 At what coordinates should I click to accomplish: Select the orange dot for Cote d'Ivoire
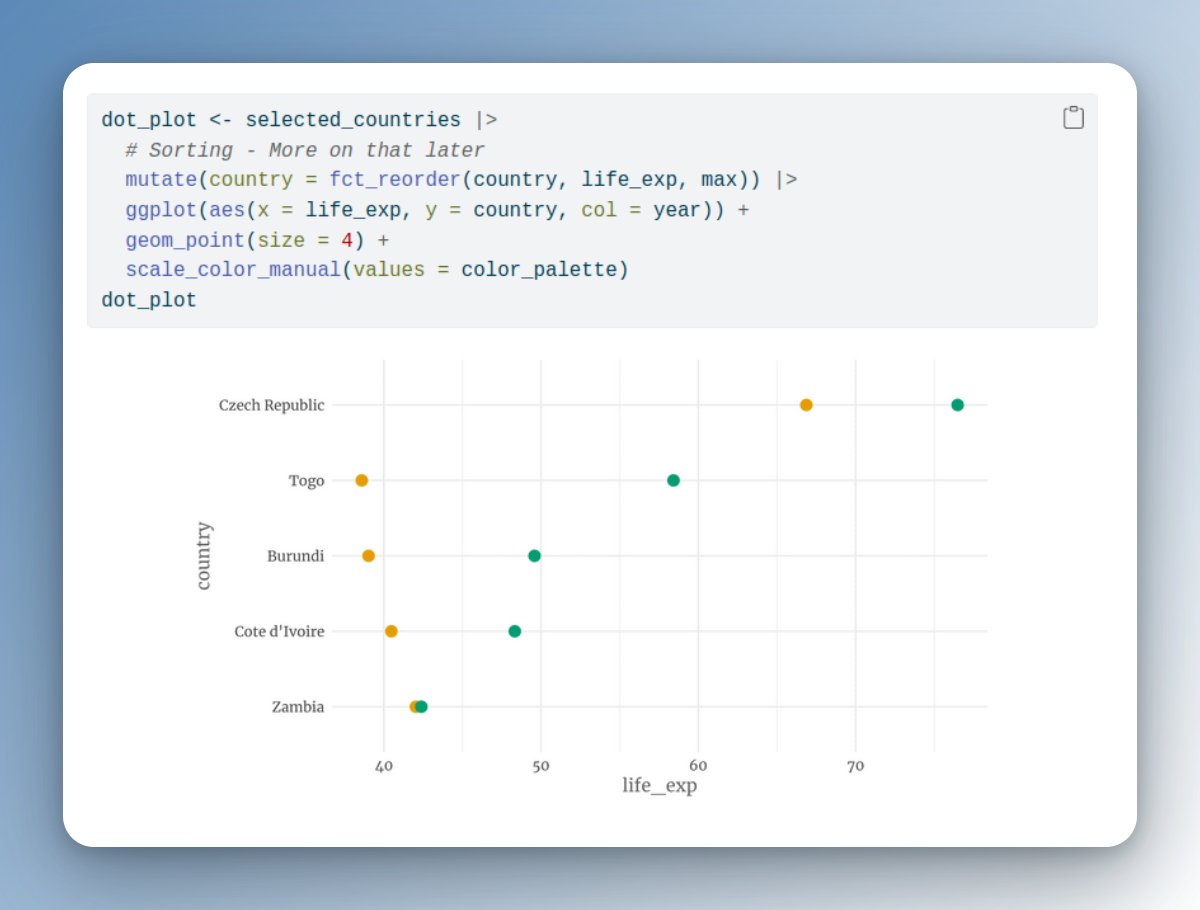[x=391, y=631]
